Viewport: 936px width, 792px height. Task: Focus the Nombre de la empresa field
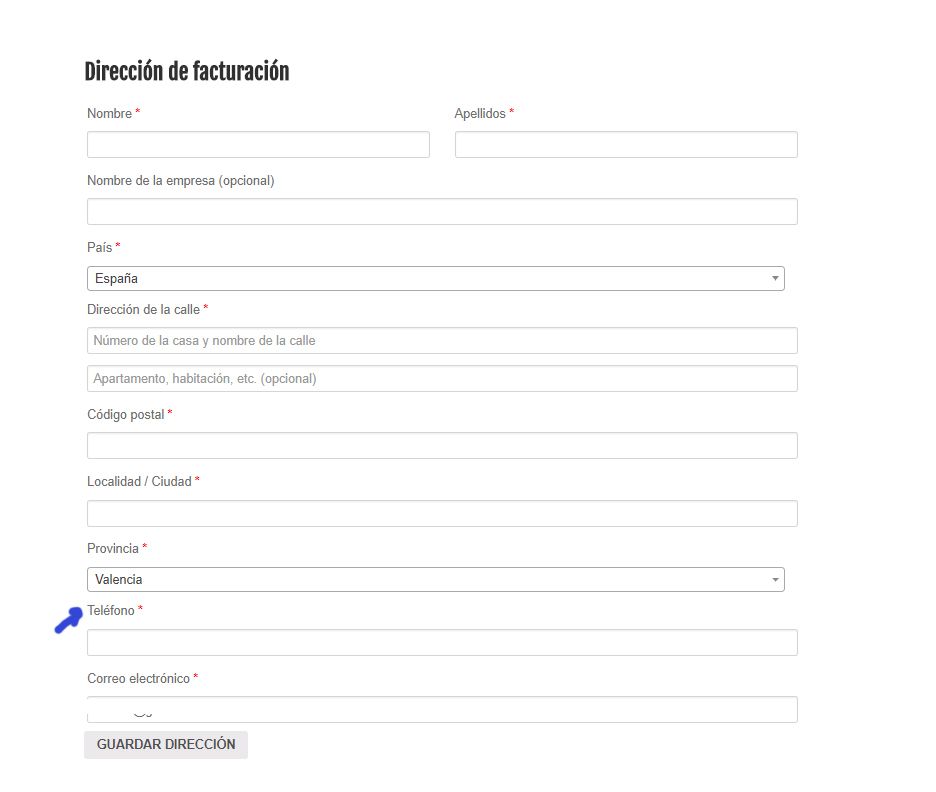(x=442, y=211)
